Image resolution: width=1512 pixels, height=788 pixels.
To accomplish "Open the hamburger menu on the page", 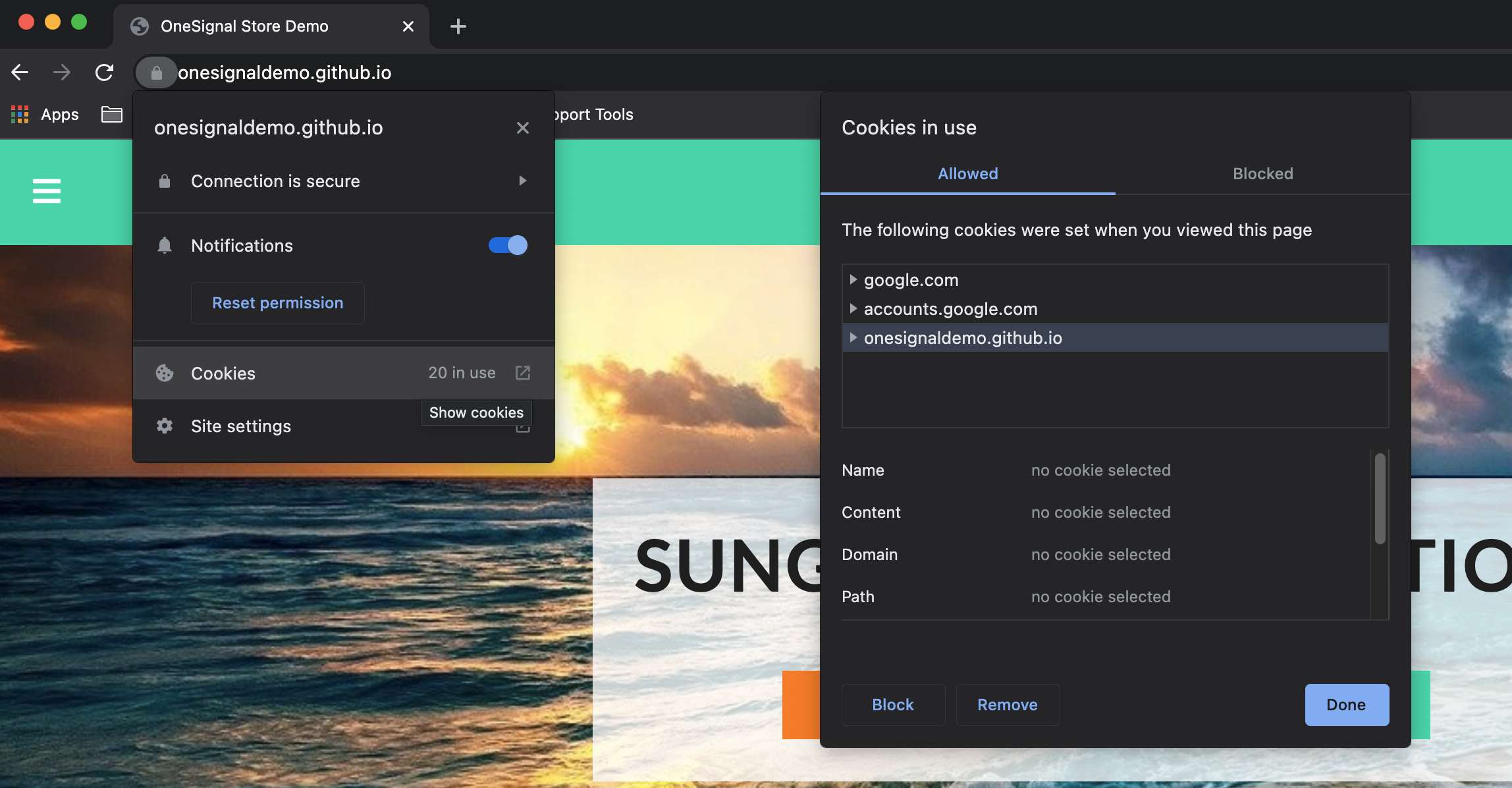I will point(47,191).
